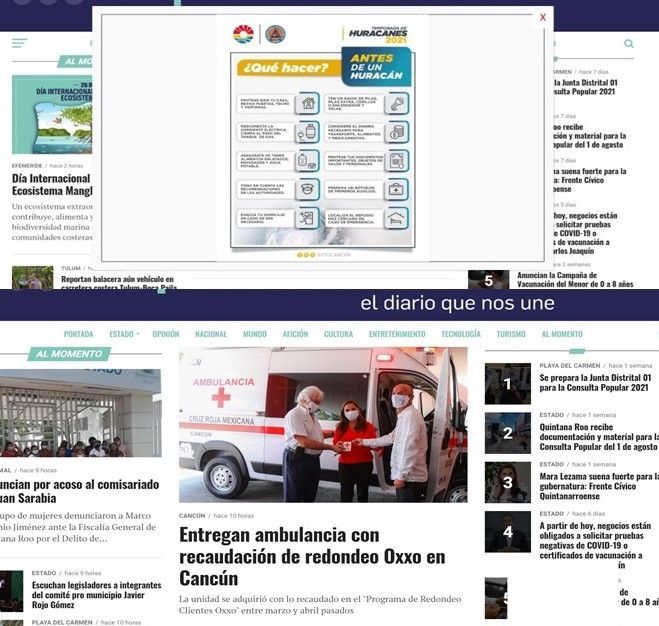Click the Al Momento label above acoso story
The height and width of the screenshot is (626, 659).
[x=69, y=354]
